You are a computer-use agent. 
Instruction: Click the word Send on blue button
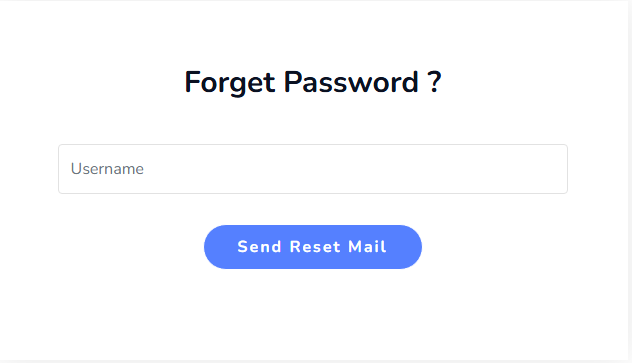pyautogui.click(x=259, y=247)
